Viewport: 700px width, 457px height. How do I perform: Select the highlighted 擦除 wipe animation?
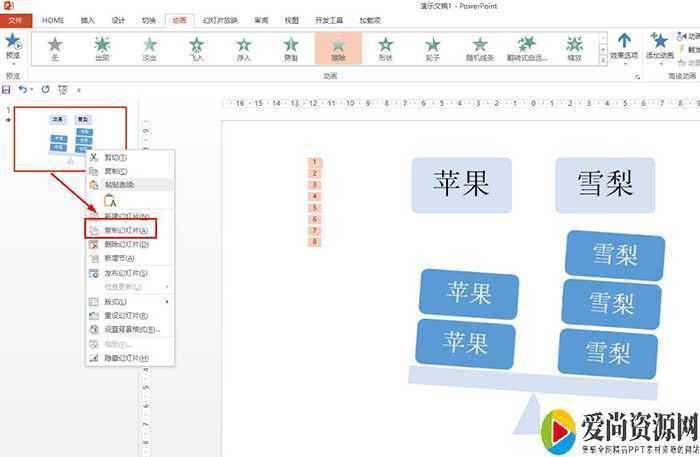[x=338, y=47]
